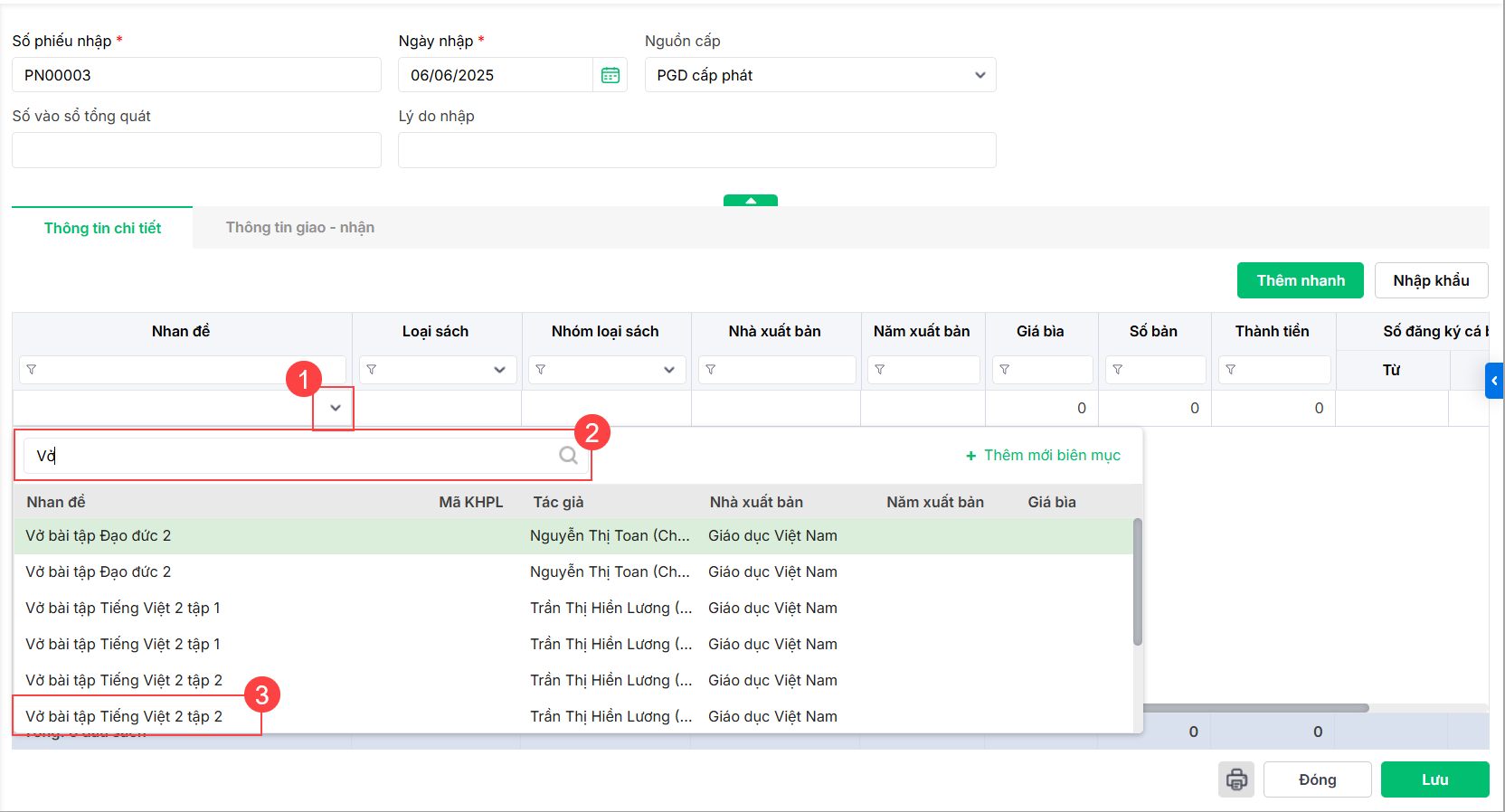
Task: Click the Số bản column header
Action: coord(1153,331)
